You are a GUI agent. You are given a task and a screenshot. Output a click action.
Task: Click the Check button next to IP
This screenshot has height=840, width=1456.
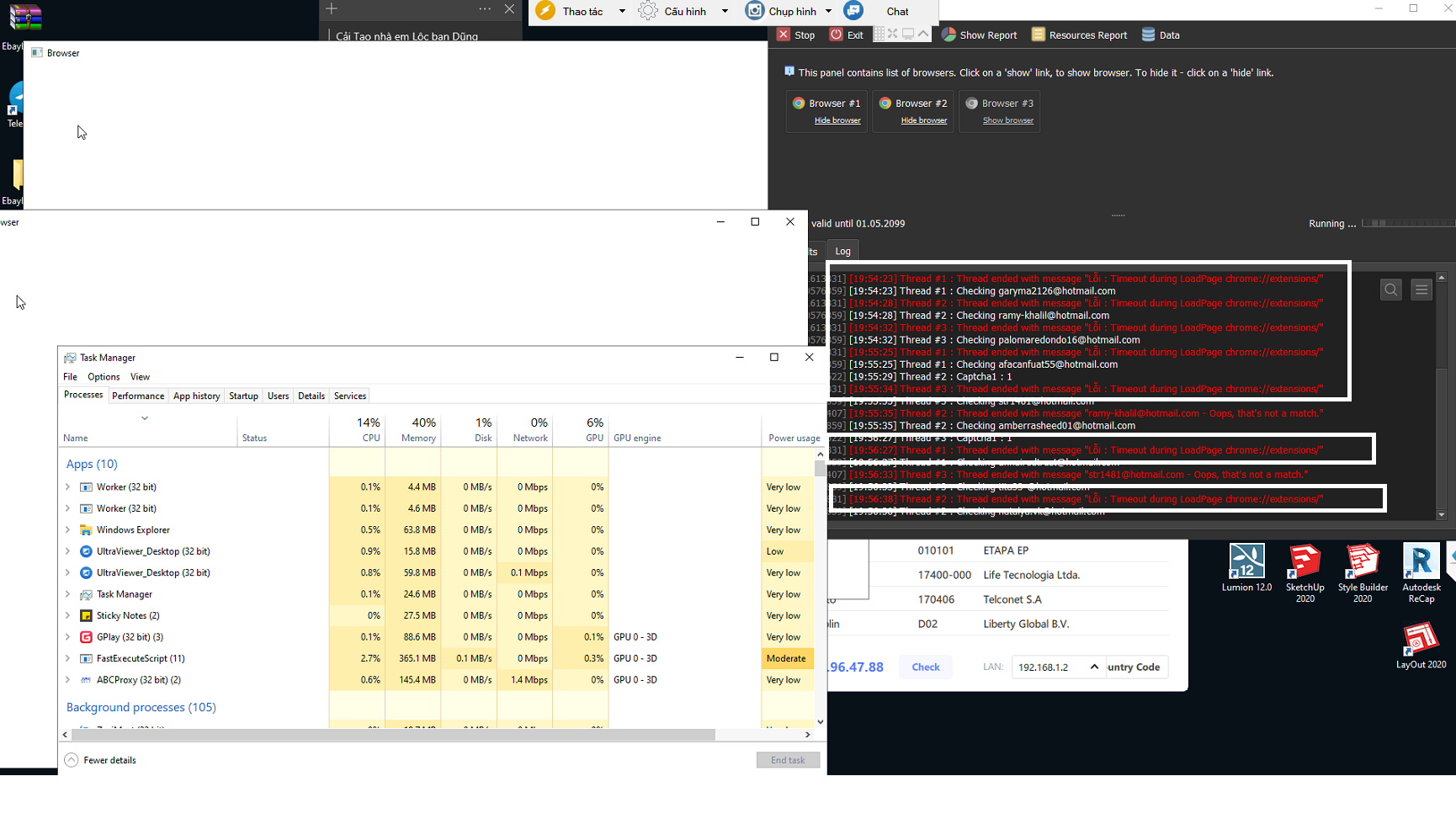(926, 667)
